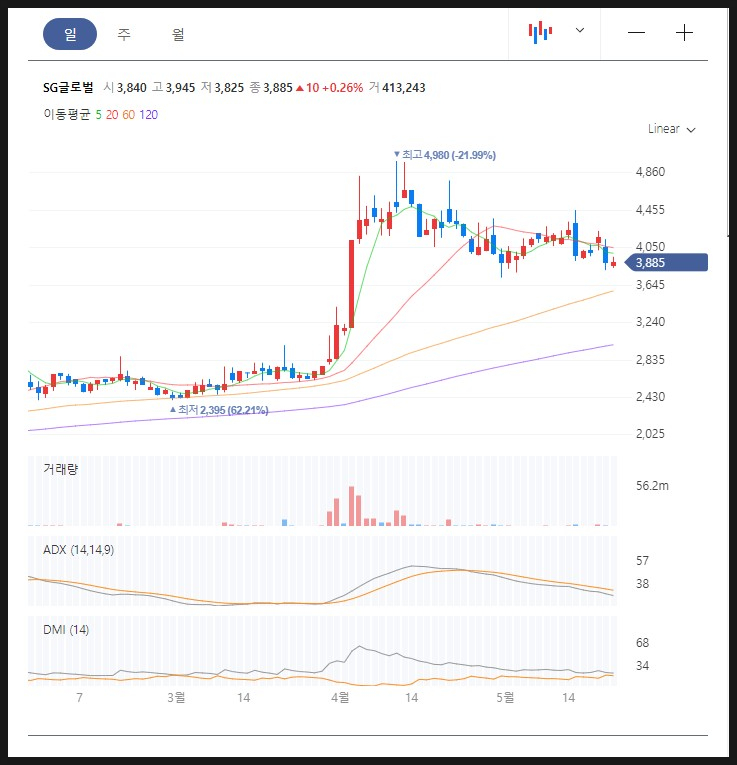The width and height of the screenshot is (737, 765).
Task: Toggle the 5-day moving average line
Action: coord(98,115)
